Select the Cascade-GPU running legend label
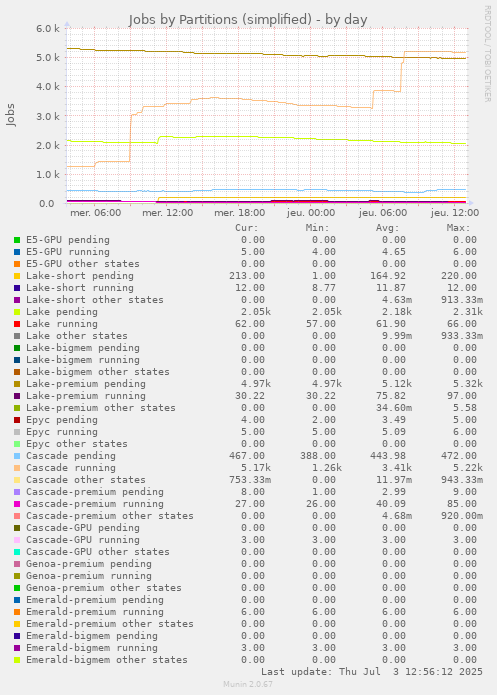 point(83,540)
